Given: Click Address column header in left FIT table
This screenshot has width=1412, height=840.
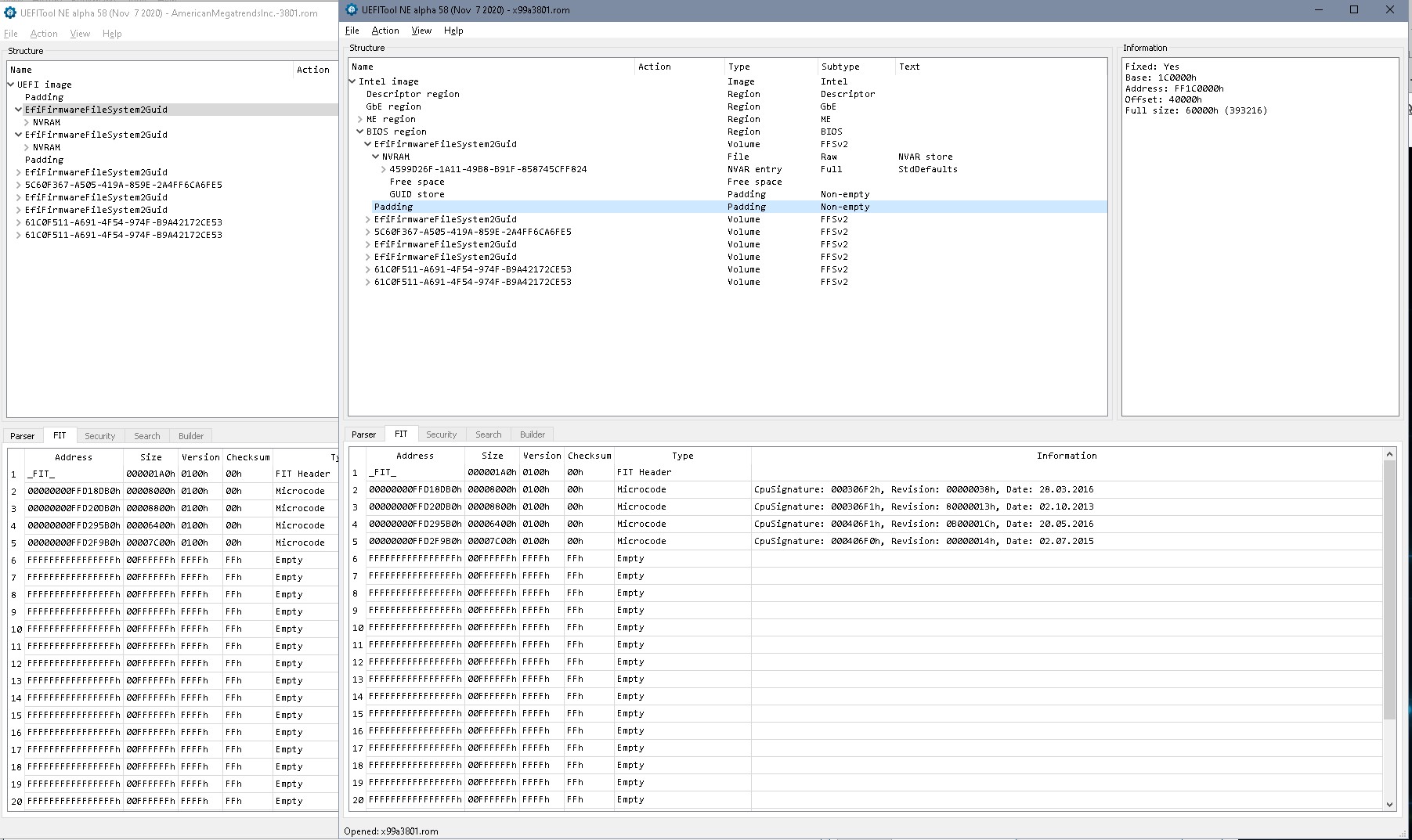Looking at the screenshot, I should point(74,457).
